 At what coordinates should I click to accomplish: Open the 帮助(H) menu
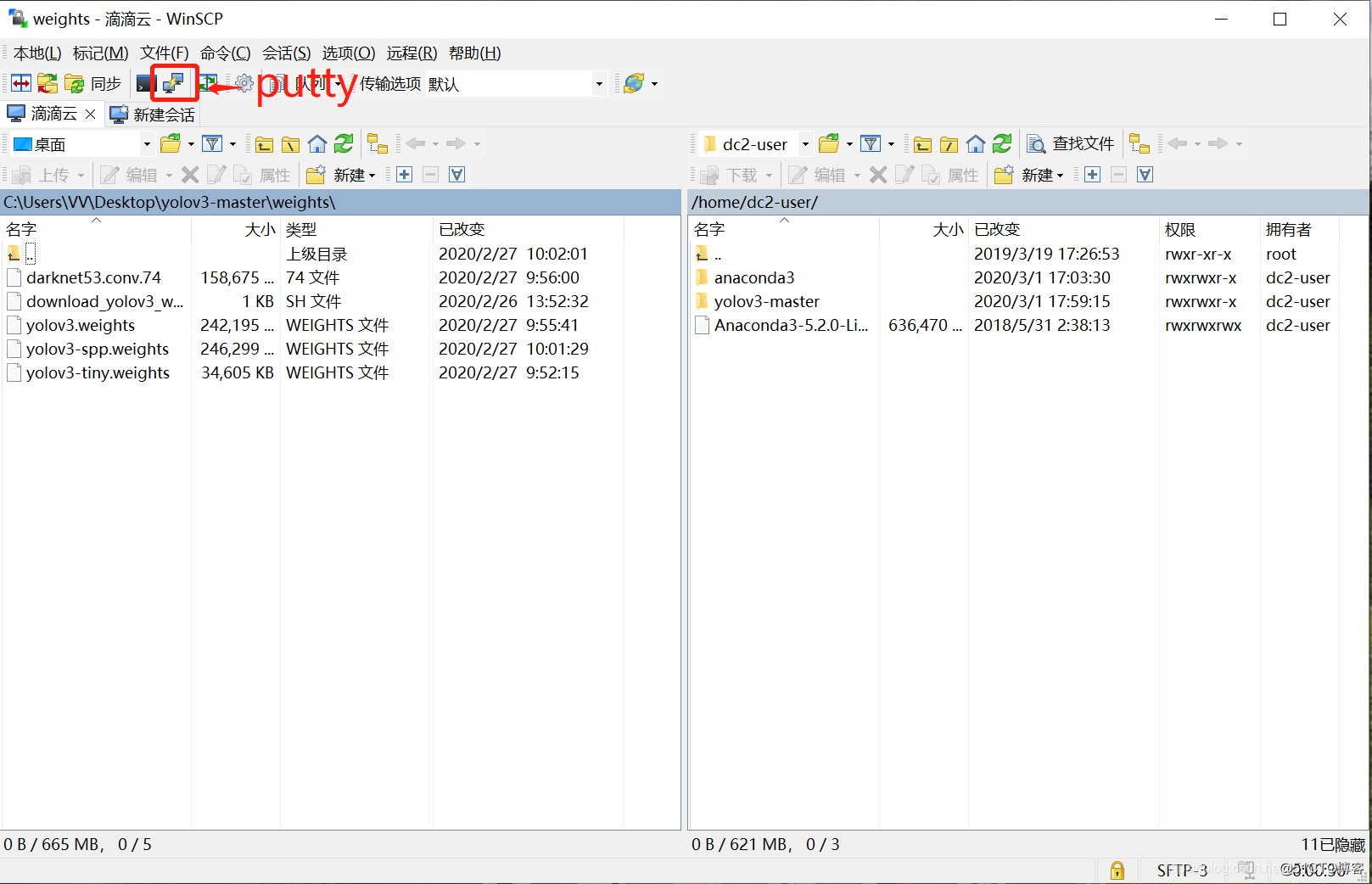point(475,53)
